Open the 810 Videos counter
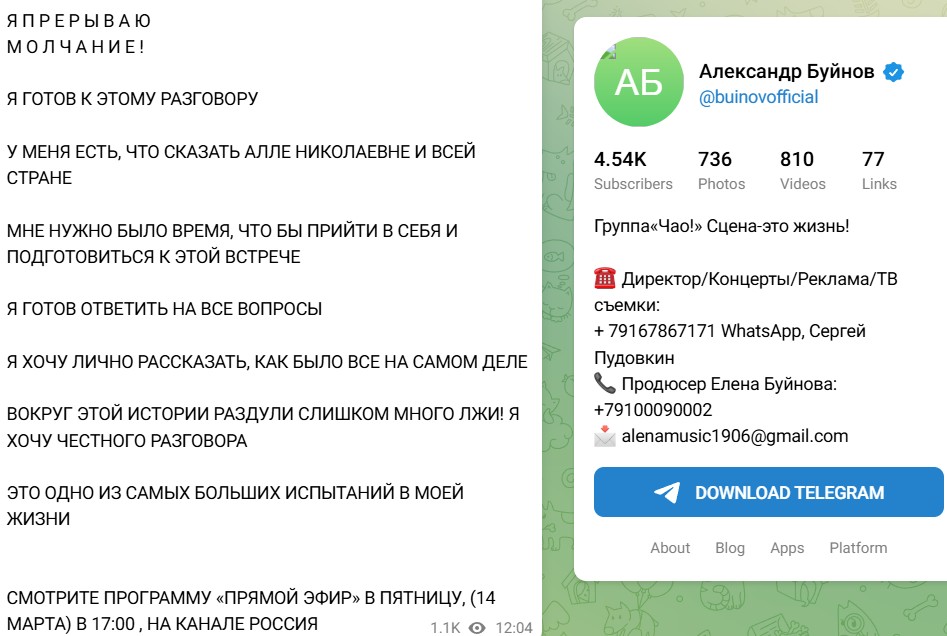 click(802, 170)
